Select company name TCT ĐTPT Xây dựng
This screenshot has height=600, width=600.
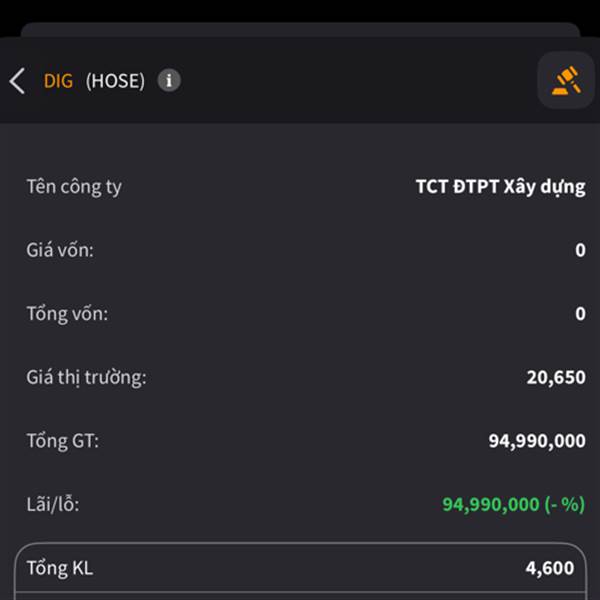(x=500, y=187)
